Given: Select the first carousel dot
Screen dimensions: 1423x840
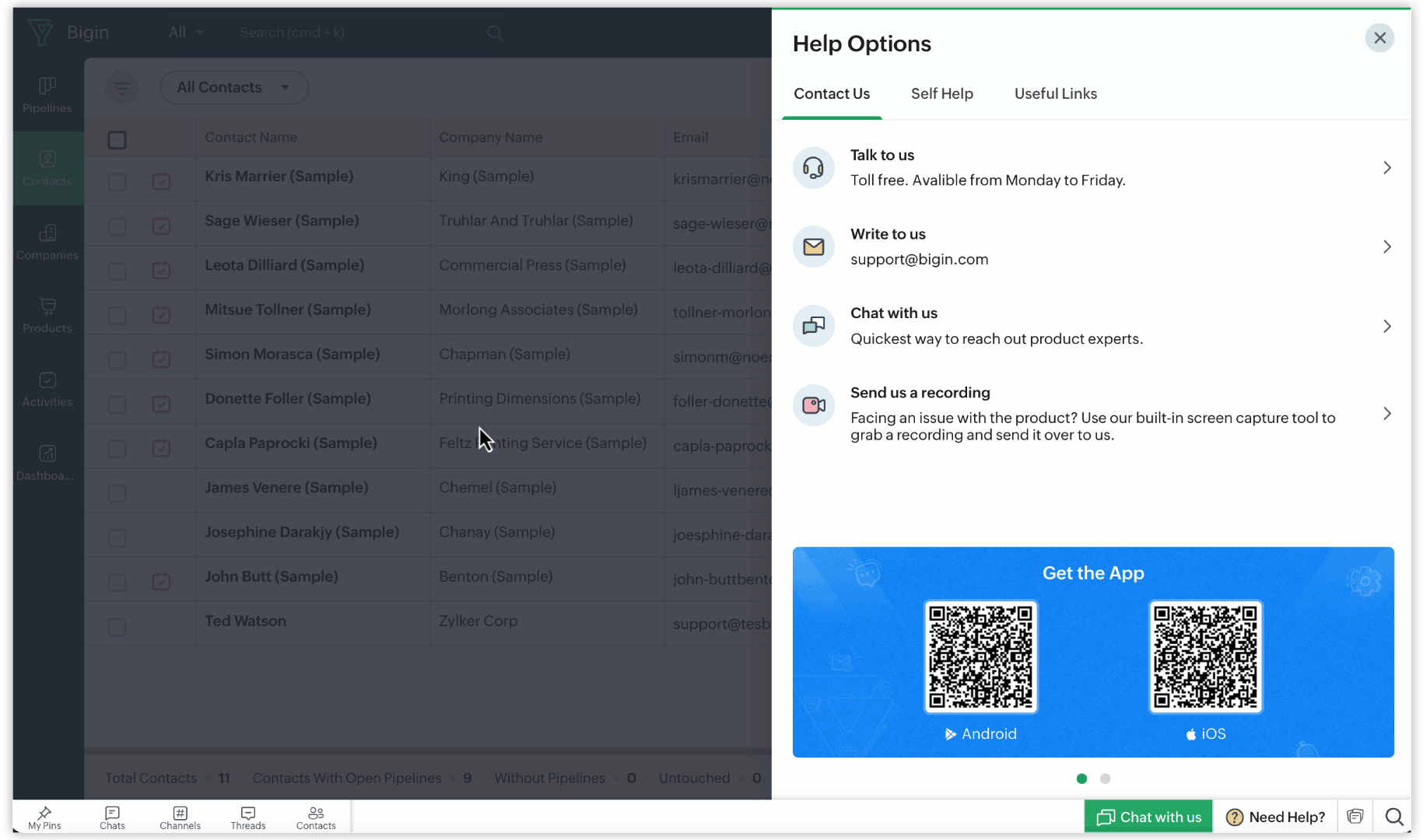Looking at the screenshot, I should pyautogui.click(x=1081, y=779).
